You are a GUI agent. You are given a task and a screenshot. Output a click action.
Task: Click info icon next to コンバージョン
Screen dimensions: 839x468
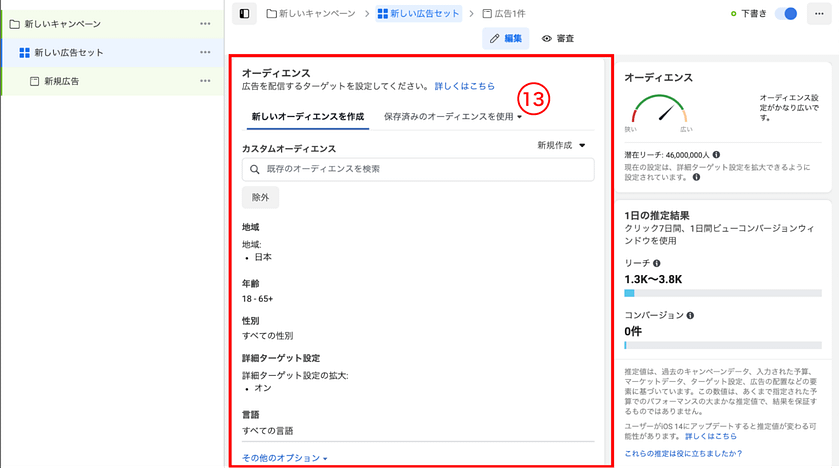(x=691, y=315)
